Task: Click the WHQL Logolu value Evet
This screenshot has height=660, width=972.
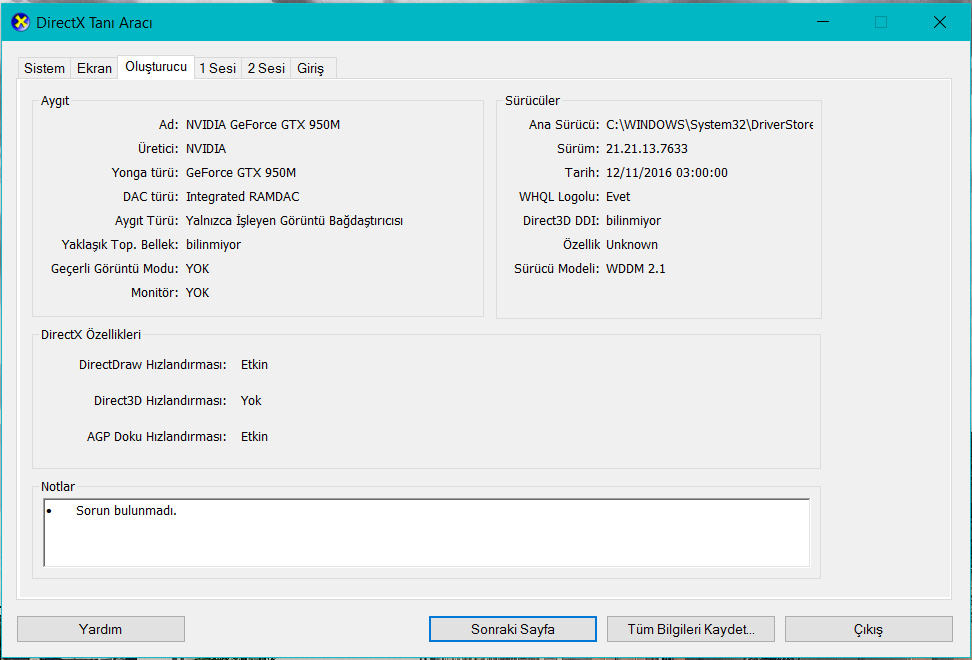Action: [x=618, y=197]
